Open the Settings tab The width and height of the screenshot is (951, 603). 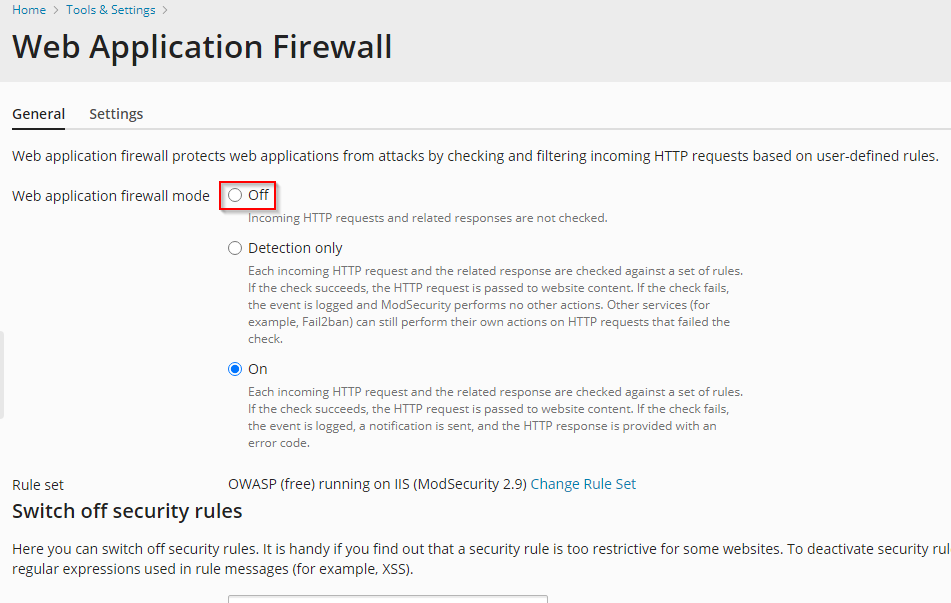coord(116,114)
